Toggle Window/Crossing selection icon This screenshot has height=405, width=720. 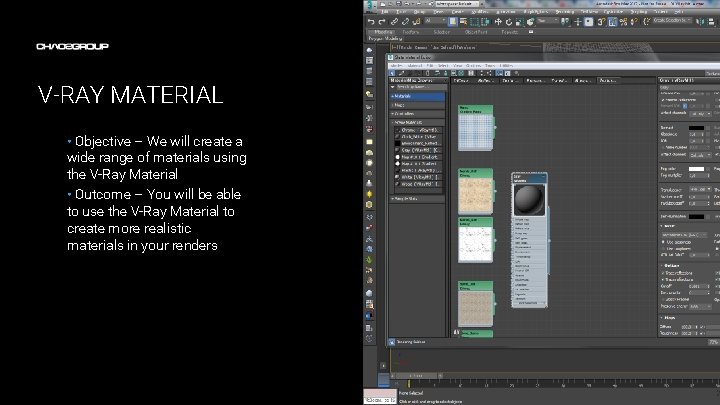tap(485, 22)
